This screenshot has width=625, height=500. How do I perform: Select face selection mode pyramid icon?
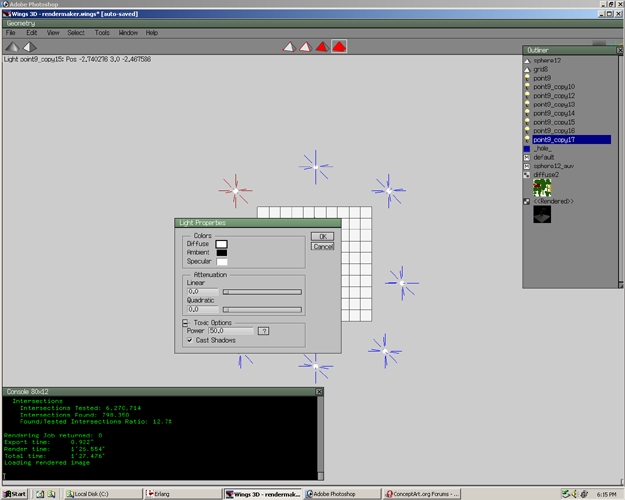[322, 47]
